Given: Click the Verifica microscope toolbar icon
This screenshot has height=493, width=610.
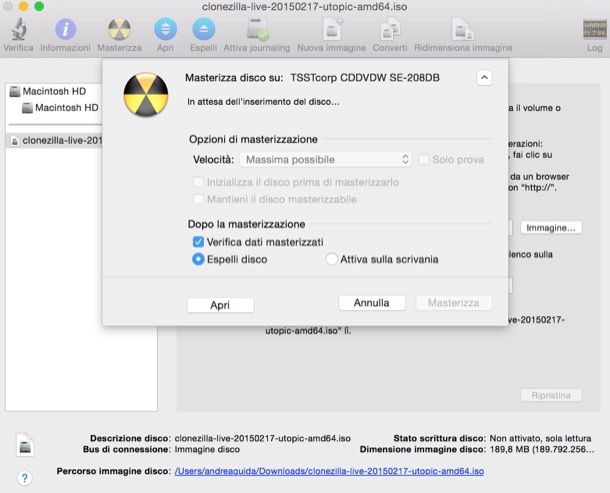Looking at the screenshot, I should [x=18, y=30].
